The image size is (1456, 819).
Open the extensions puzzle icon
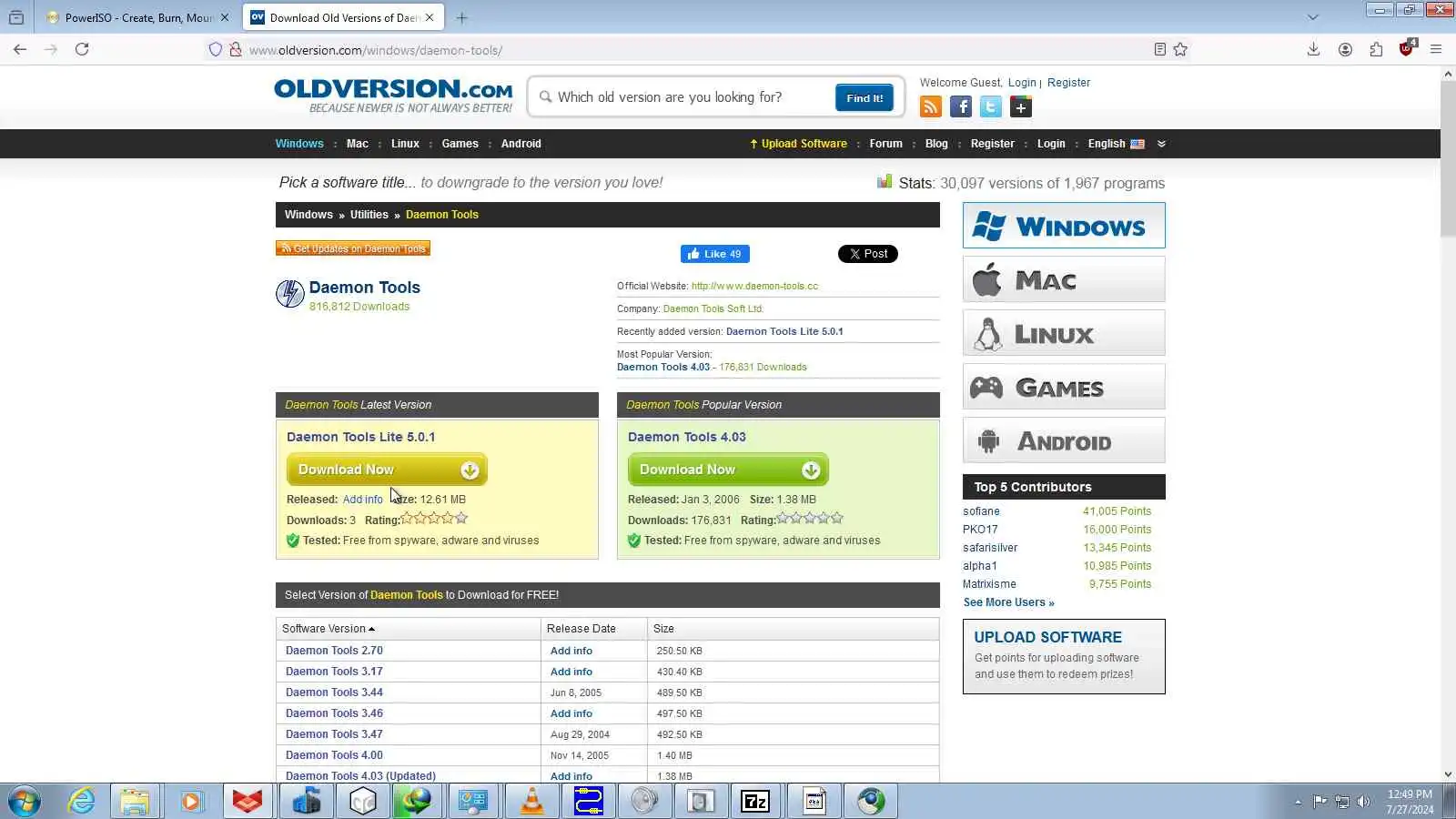1376,49
